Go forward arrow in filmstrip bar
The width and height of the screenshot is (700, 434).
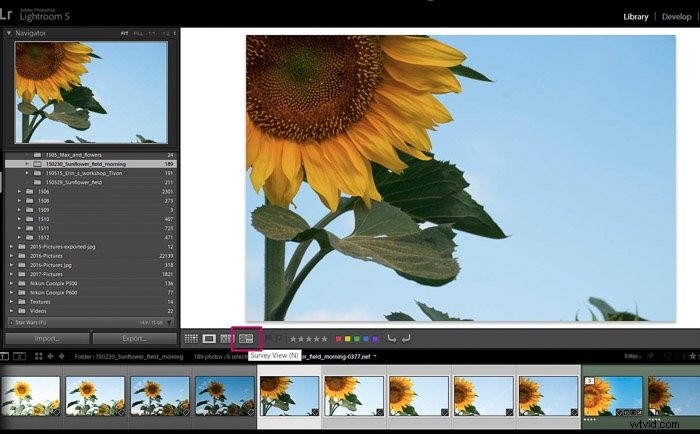(x=62, y=356)
